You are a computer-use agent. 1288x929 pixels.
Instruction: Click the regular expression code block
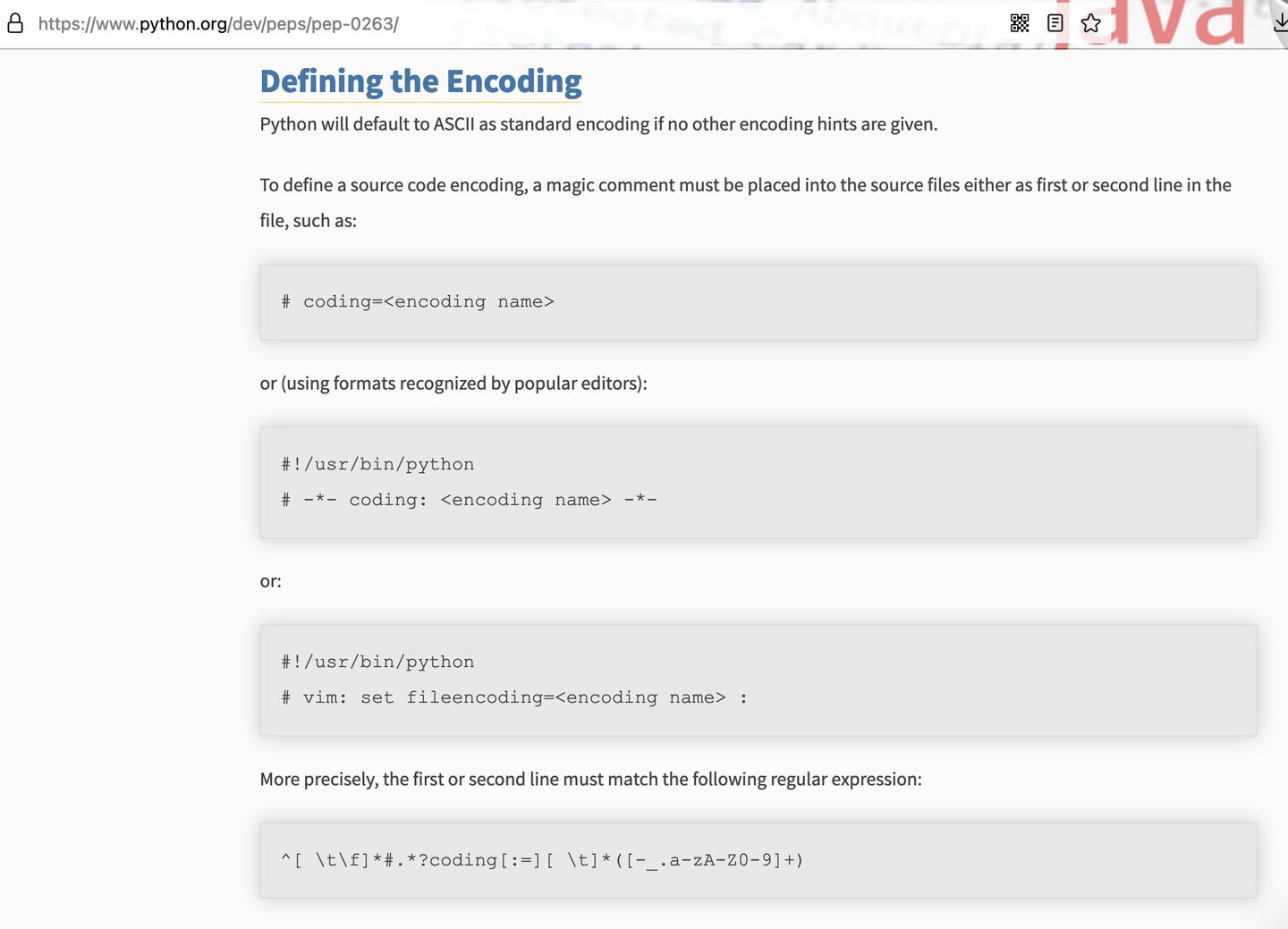point(542,860)
